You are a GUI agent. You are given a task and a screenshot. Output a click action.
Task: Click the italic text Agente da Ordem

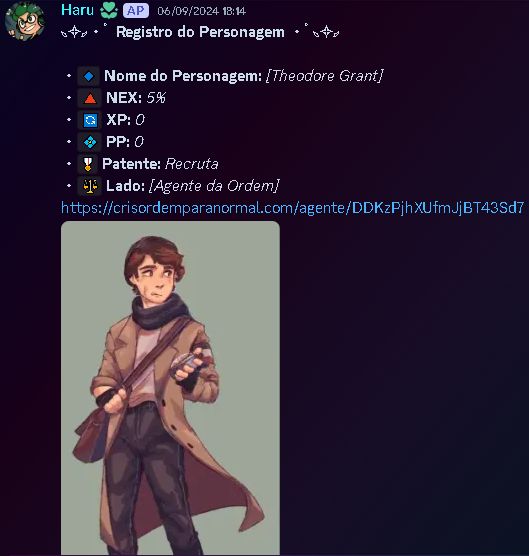tap(214, 186)
